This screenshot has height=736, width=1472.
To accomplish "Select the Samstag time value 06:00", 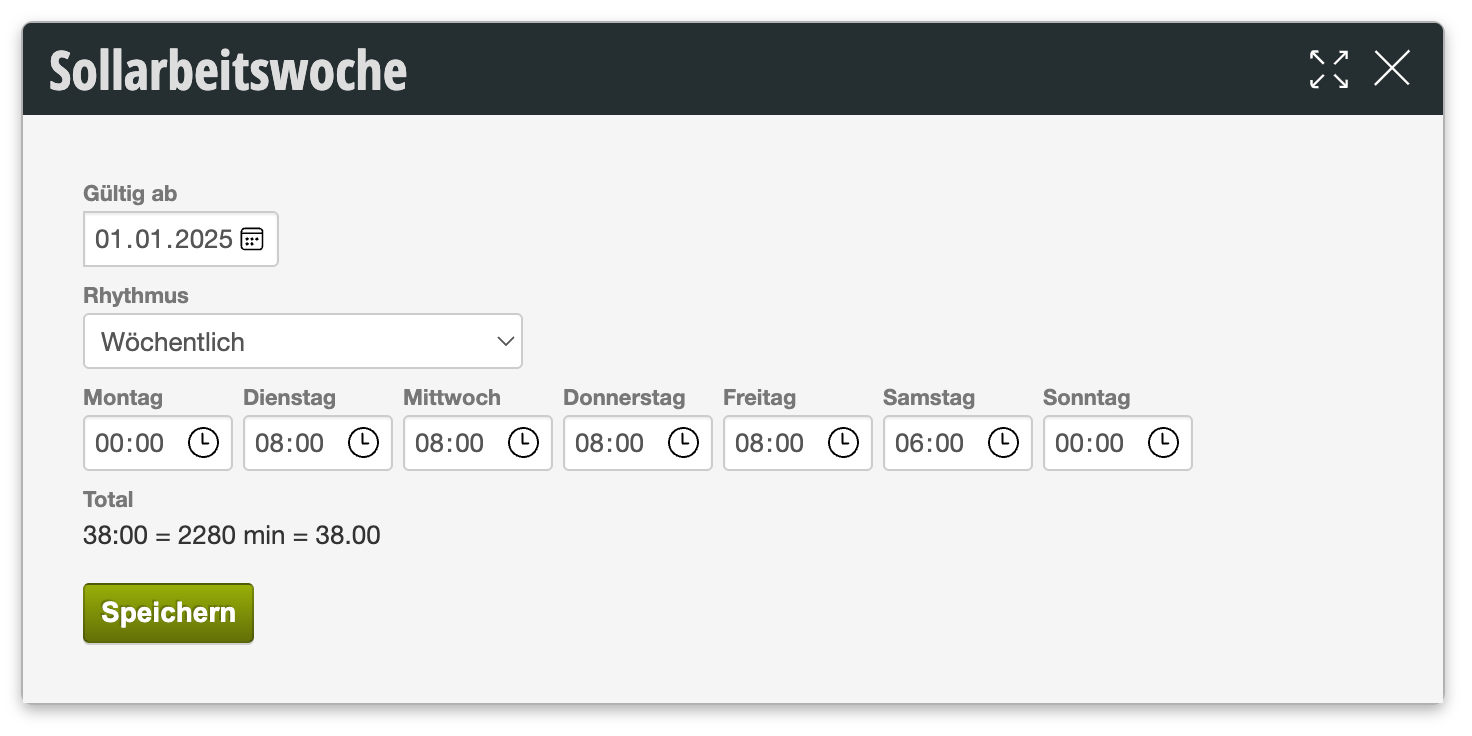I will (x=930, y=443).
